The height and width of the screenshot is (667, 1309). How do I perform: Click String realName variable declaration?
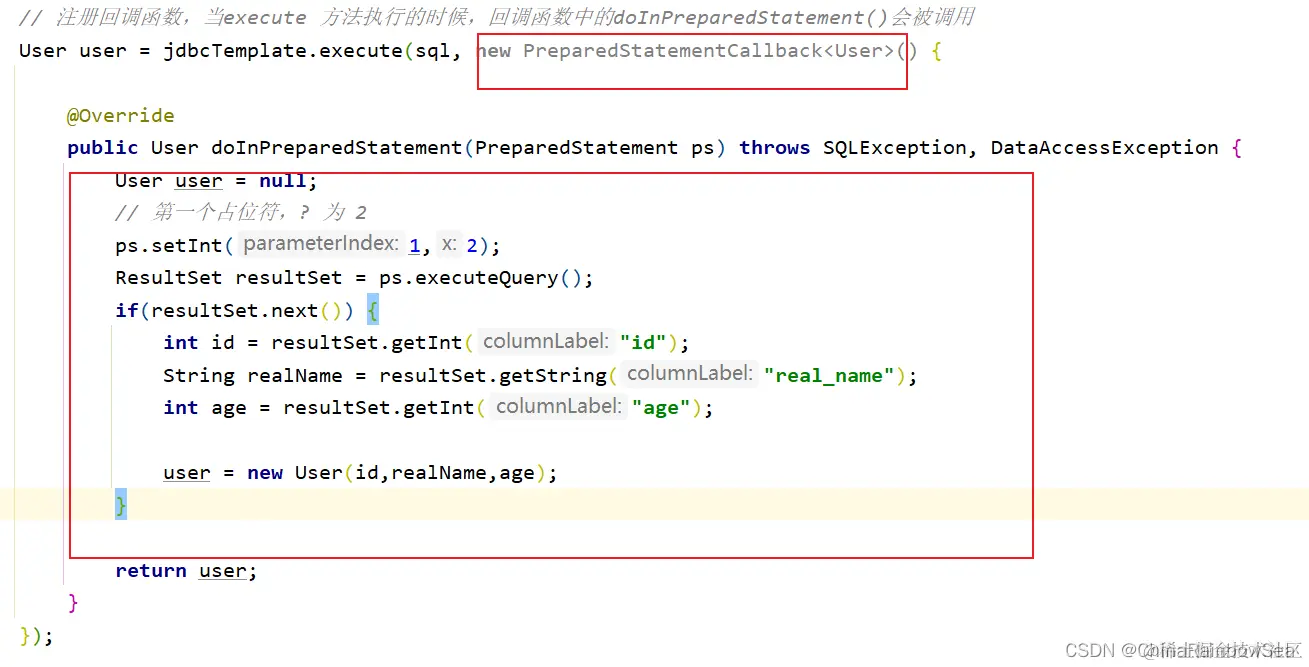pos(266,376)
